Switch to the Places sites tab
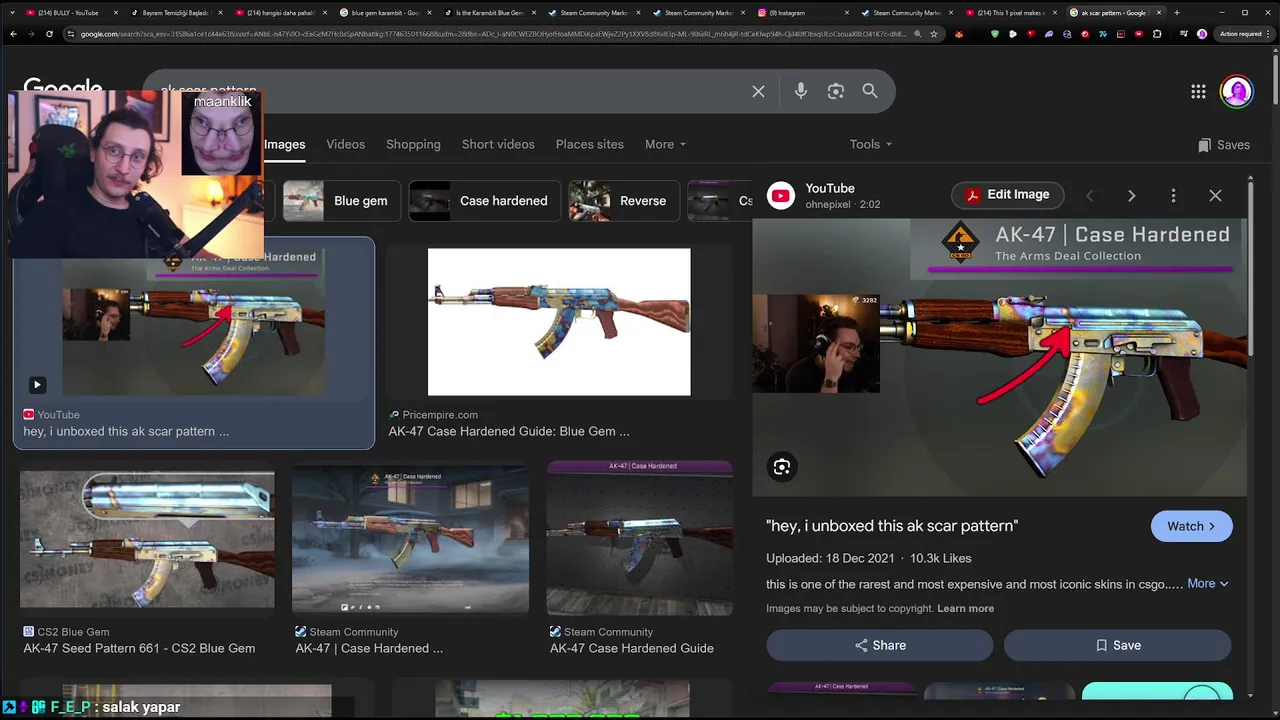1280x720 pixels. [x=590, y=144]
